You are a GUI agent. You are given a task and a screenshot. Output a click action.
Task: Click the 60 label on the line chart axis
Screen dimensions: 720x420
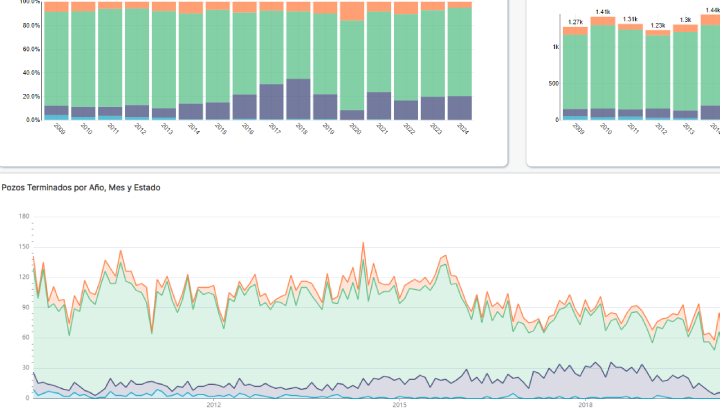click(x=25, y=337)
